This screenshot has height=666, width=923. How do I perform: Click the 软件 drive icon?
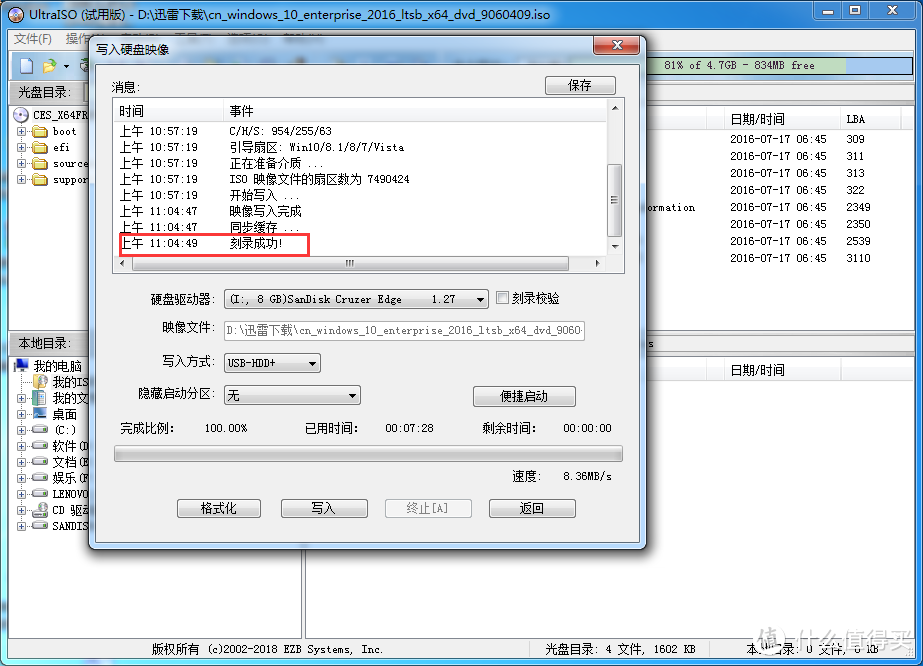point(40,446)
